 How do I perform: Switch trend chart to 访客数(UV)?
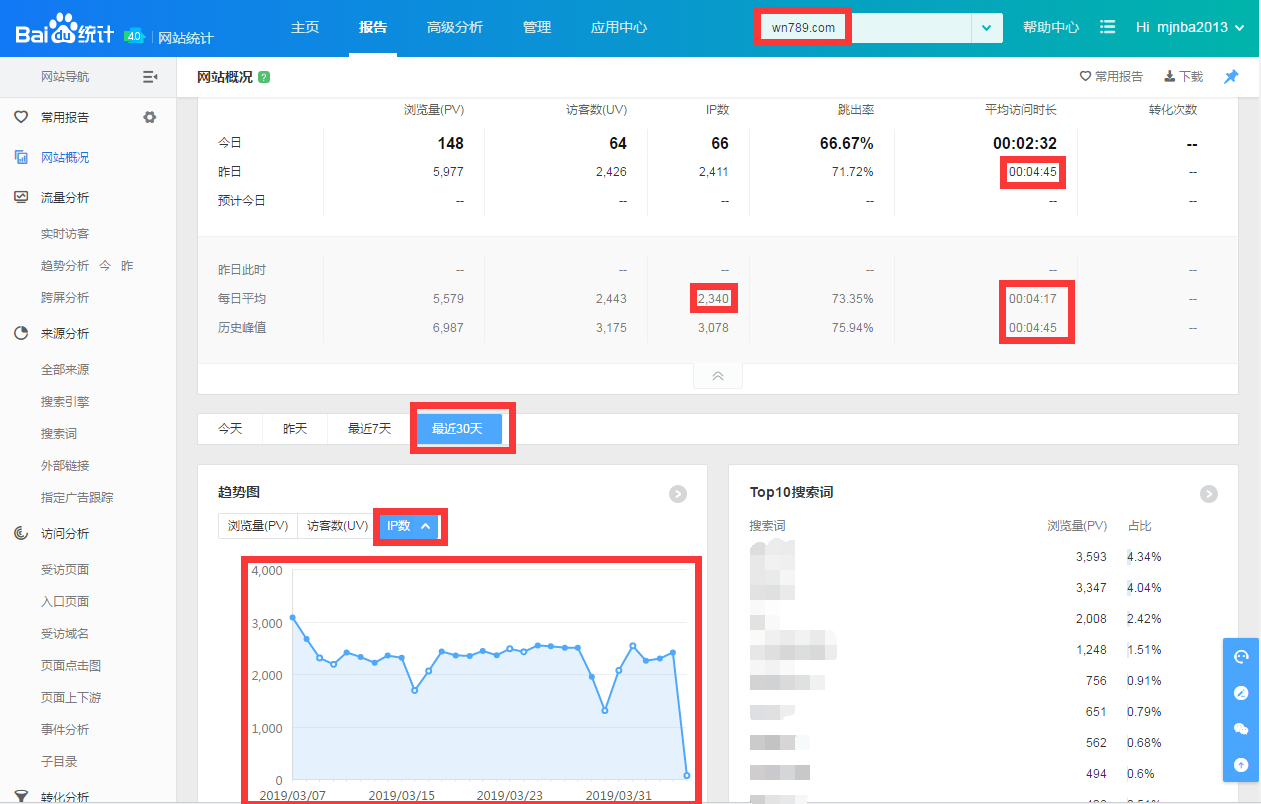[337, 526]
